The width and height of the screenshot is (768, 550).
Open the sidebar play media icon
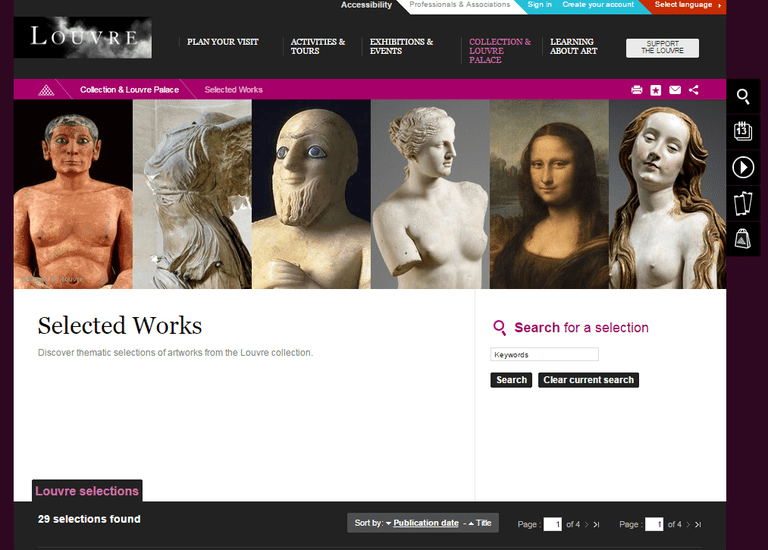(x=743, y=167)
